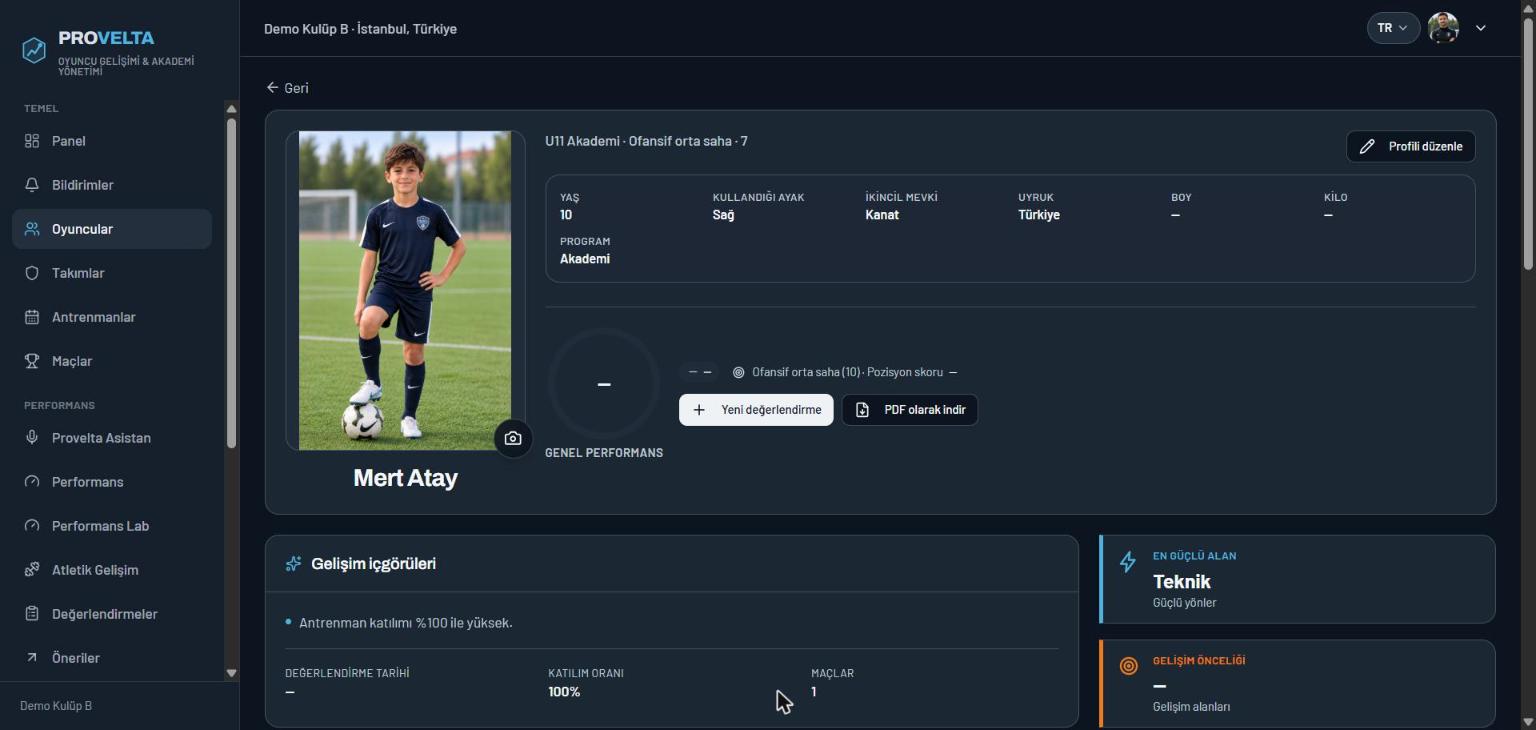The image size is (1536, 730).
Task: Click the Bildirimler bell icon
Action: 32,185
